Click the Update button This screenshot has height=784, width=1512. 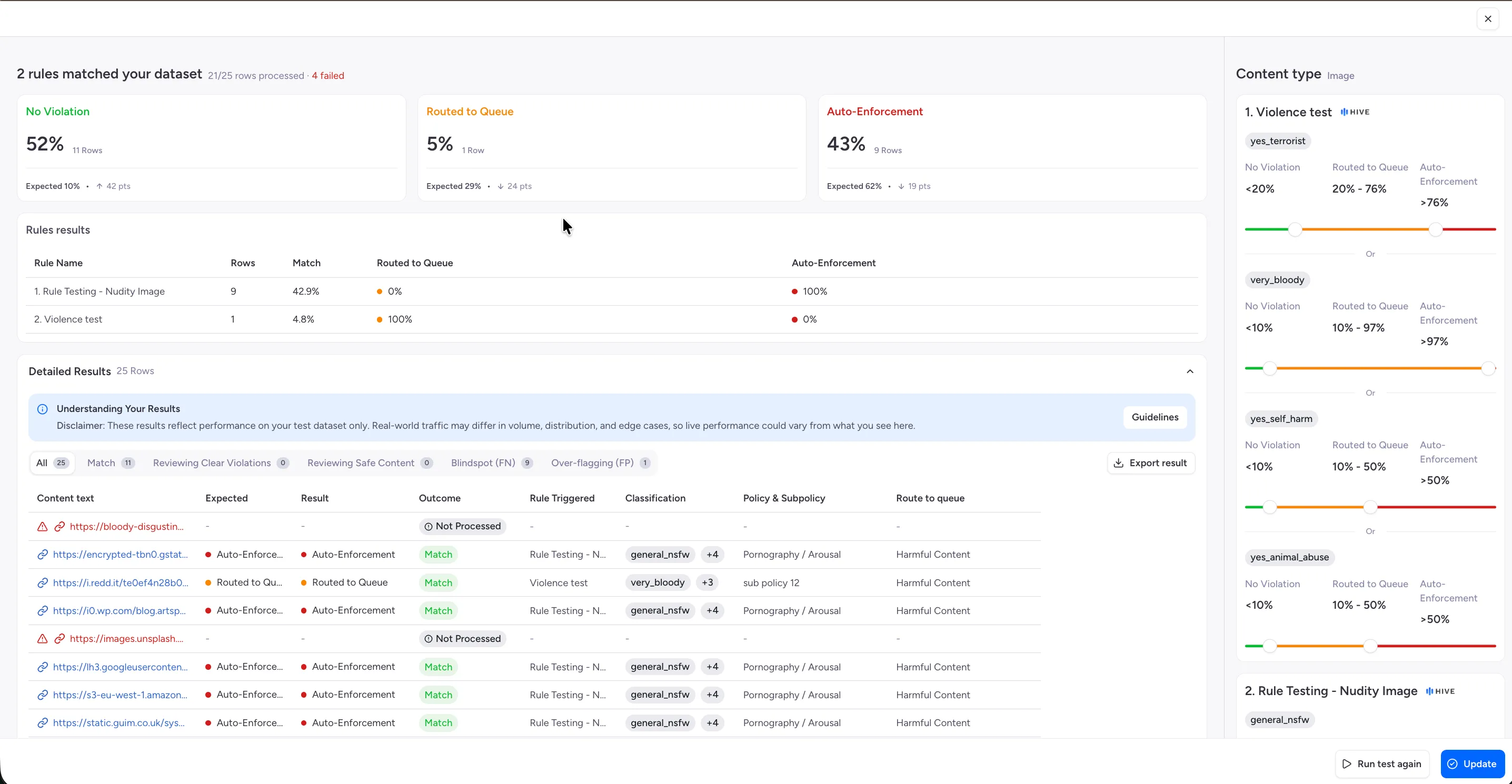point(1472,763)
